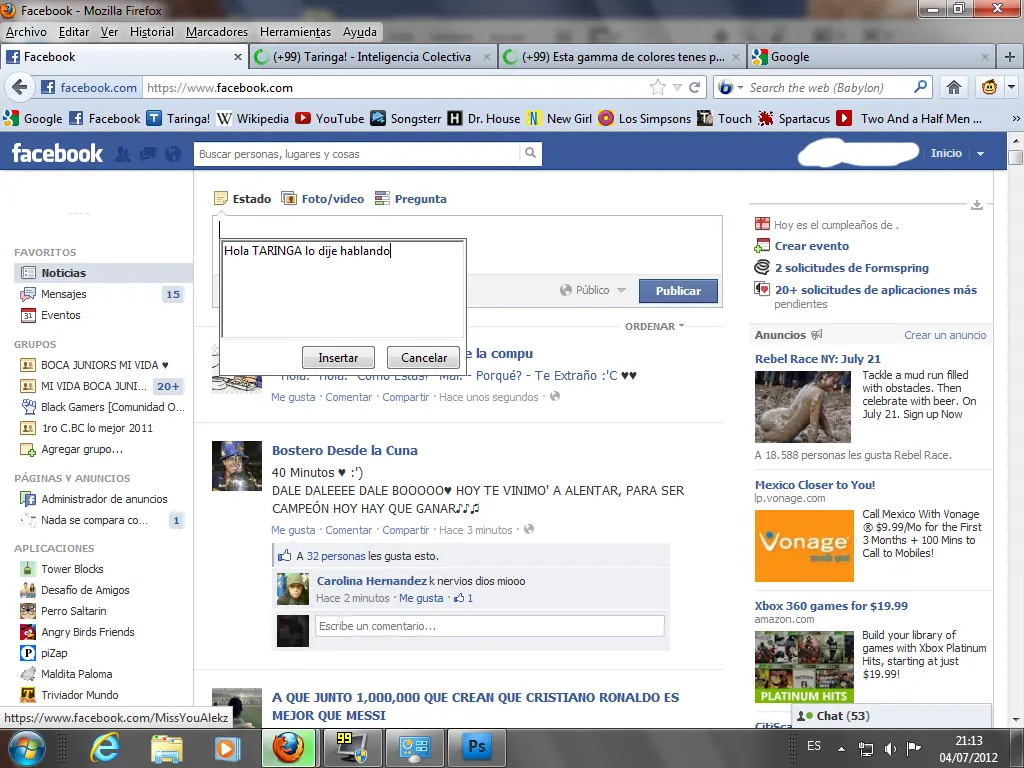Click the Firefox back arrow button
The height and width of the screenshot is (768, 1024).
click(20, 88)
